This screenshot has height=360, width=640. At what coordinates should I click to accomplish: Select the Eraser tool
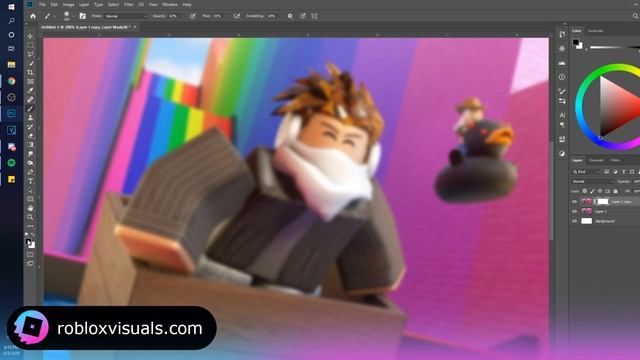click(x=30, y=136)
